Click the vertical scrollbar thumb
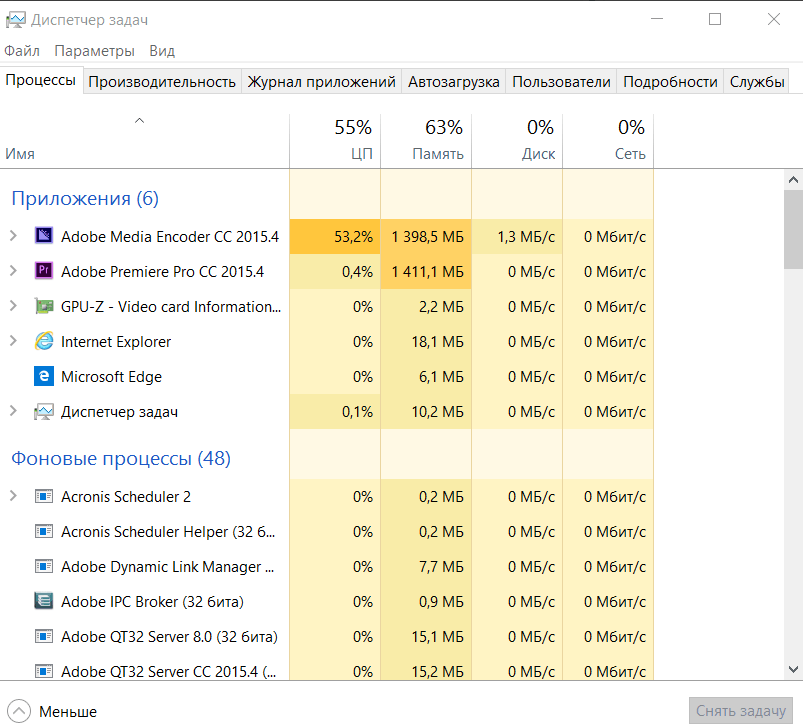The height and width of the screenshot is (728, 803). [x=793, y=229]
